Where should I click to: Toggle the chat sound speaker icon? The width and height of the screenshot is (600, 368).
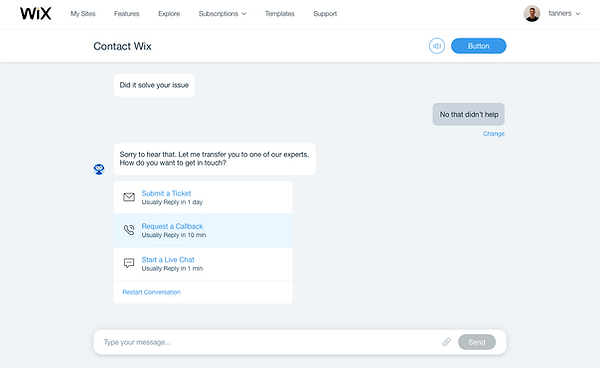pyautogui.click(x=437, y=46)
